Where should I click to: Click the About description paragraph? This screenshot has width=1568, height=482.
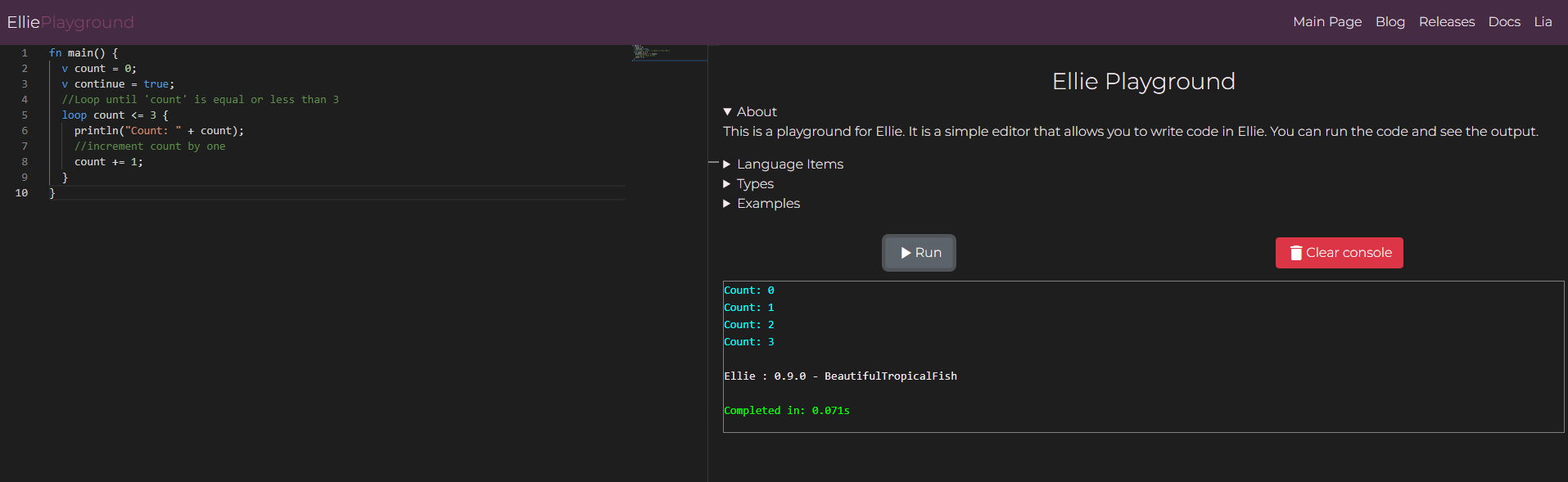tap(1131, 131)
